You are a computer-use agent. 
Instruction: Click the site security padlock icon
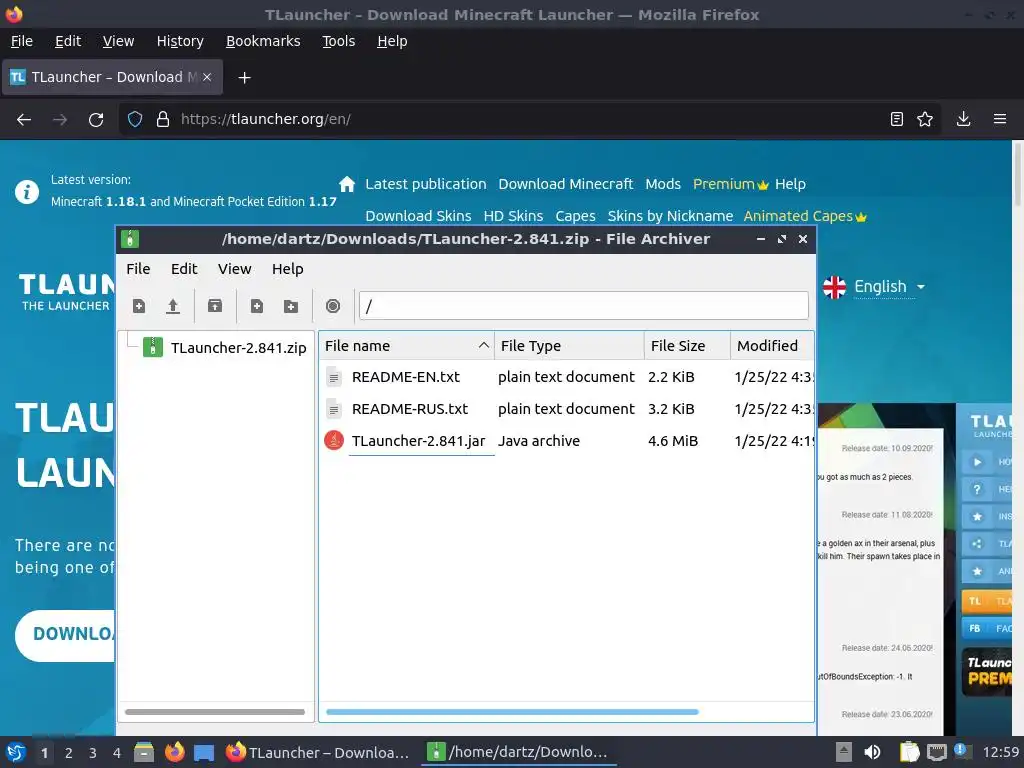[x=163, y=120]
